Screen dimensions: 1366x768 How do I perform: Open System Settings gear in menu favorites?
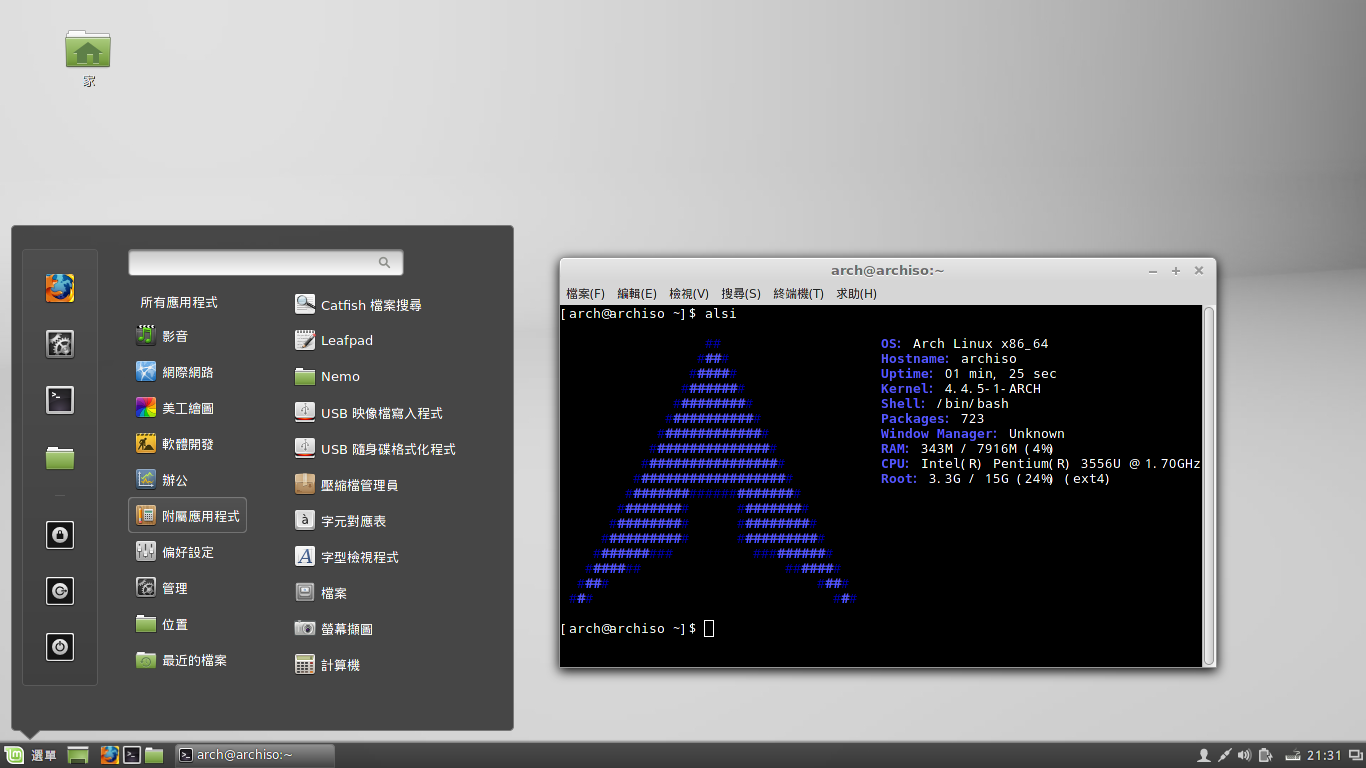pyautogui.click(x=60, y=344)
